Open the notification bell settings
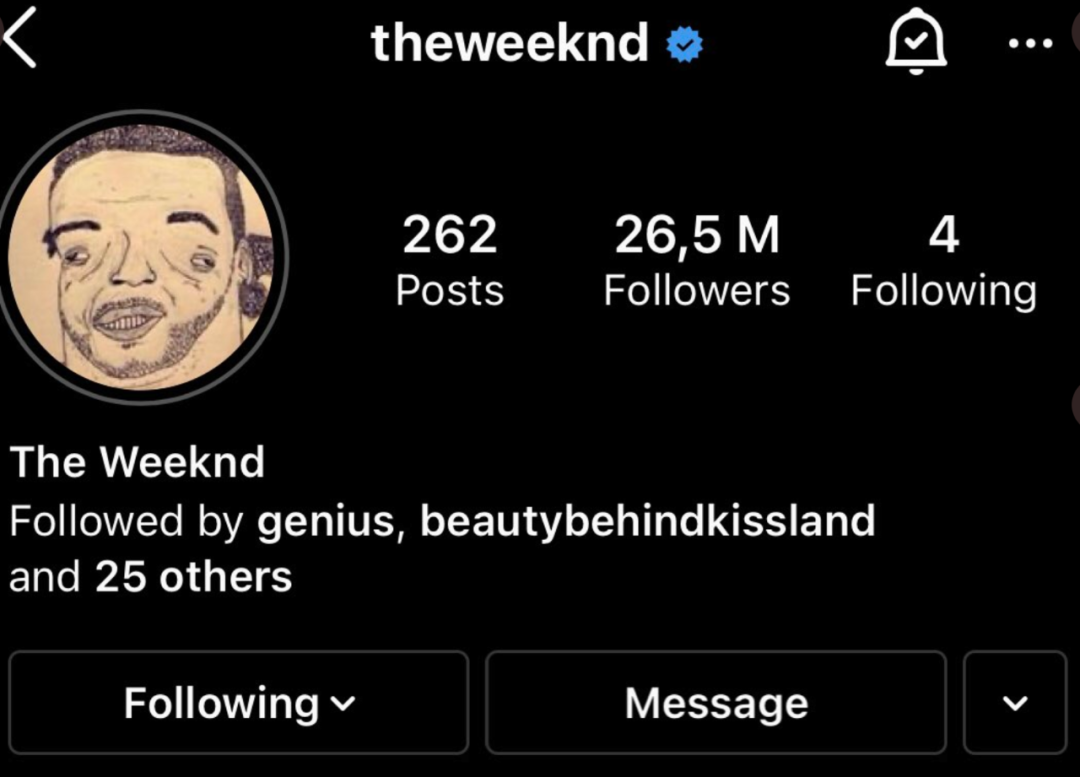Image resolution: width=1080 pixels, height=777 pixels. tap(915, 42)
